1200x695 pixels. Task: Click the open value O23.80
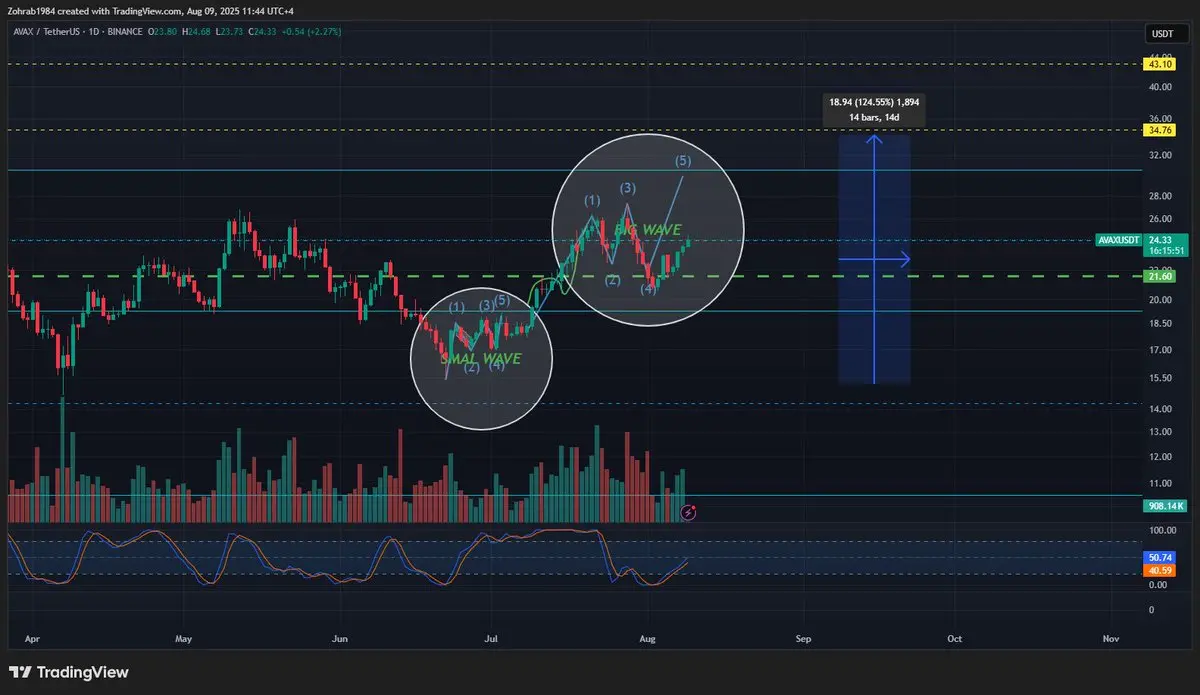pyautogui.click(x=164, y=31)
